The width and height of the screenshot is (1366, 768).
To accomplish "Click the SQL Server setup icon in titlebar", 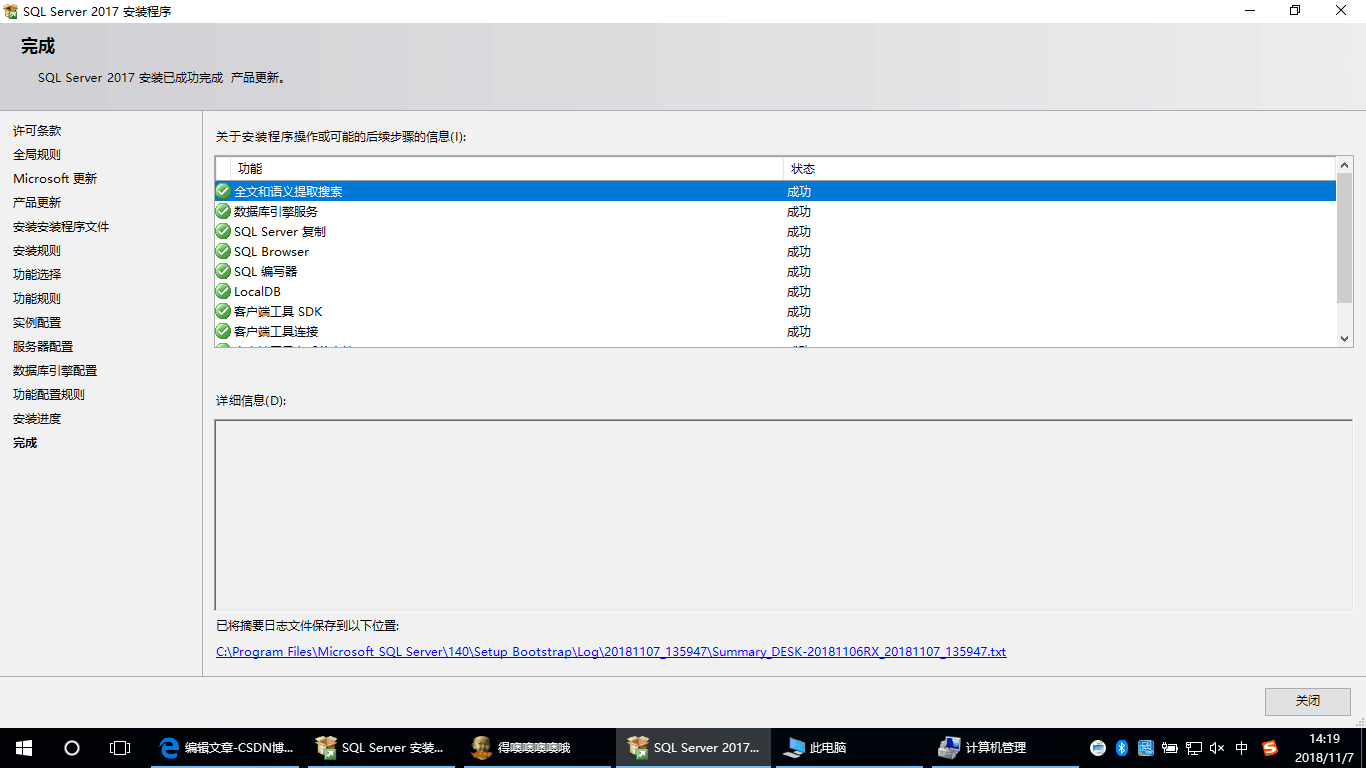I will (x=10, y=11).
